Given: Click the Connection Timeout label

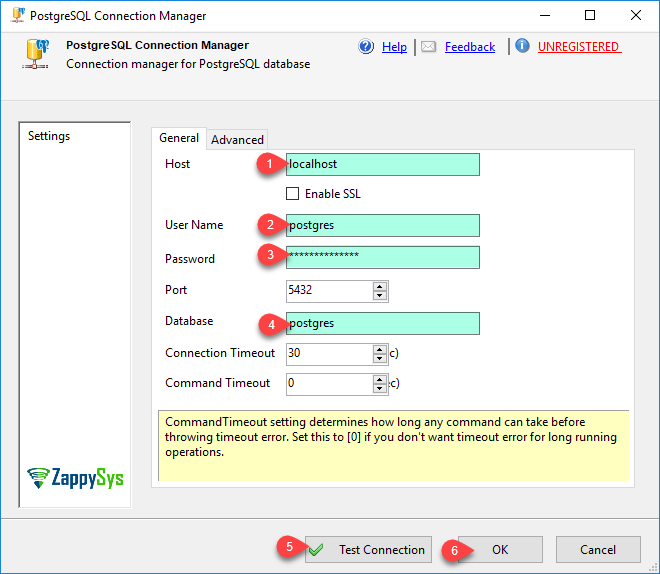Looking at the screenshot, I should [220, 353].
